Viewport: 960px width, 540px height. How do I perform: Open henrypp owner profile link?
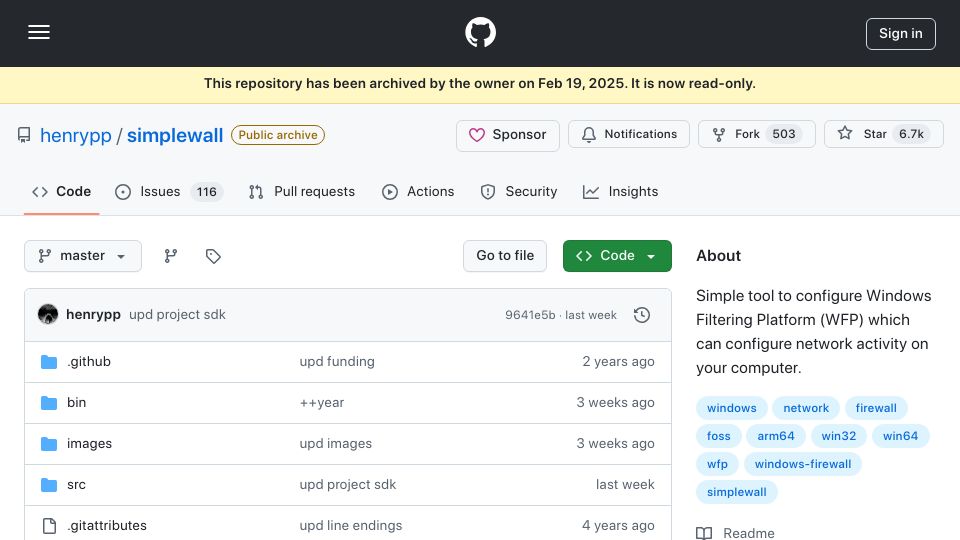click(76, 135)
